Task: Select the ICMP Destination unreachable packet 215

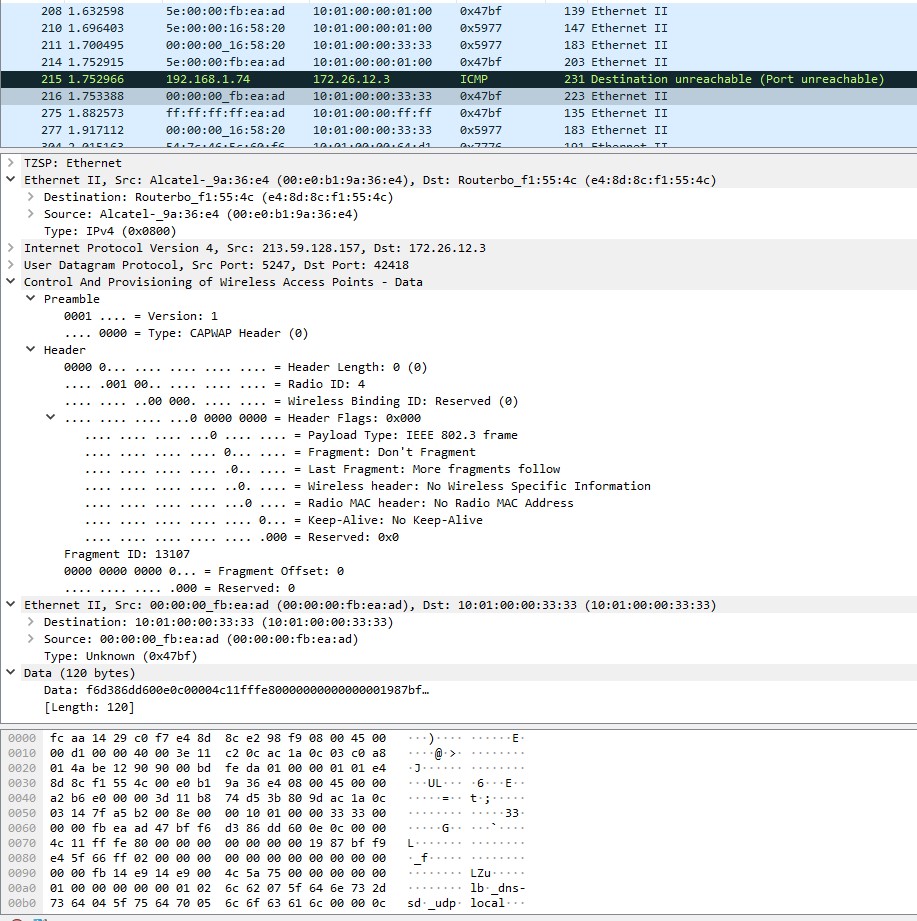Action: pos(300,78)
